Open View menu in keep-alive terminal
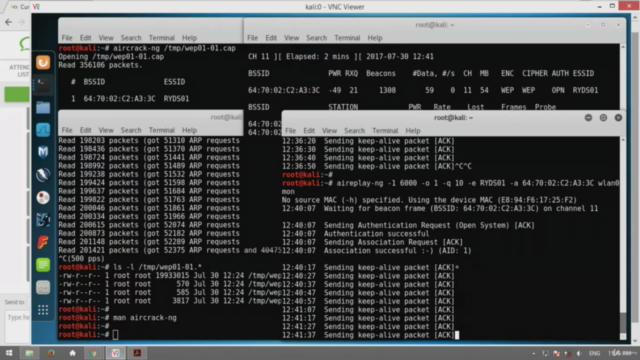This screenshot has height=360, width=640. pyautogui.click(x=329, y=131)
